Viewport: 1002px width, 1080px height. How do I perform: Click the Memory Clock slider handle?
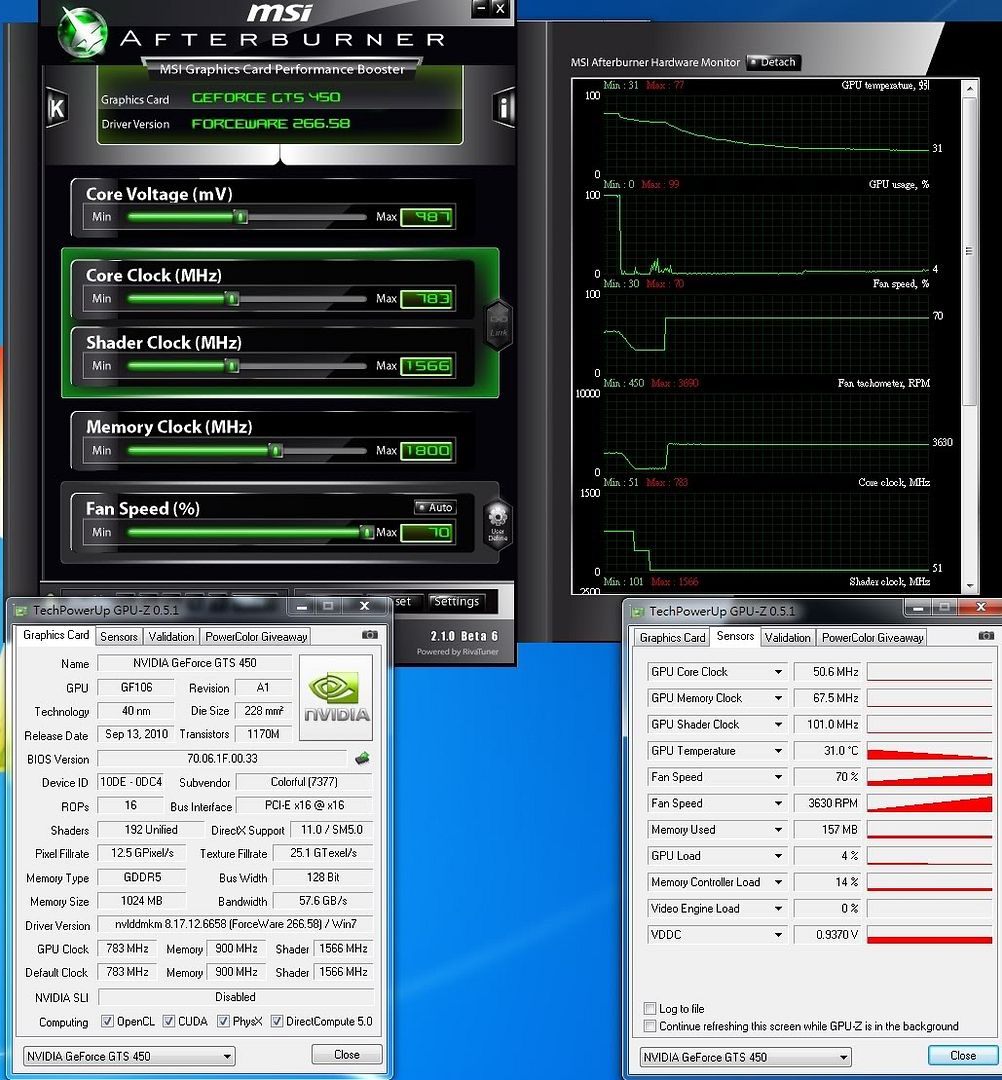click(276, 450)
